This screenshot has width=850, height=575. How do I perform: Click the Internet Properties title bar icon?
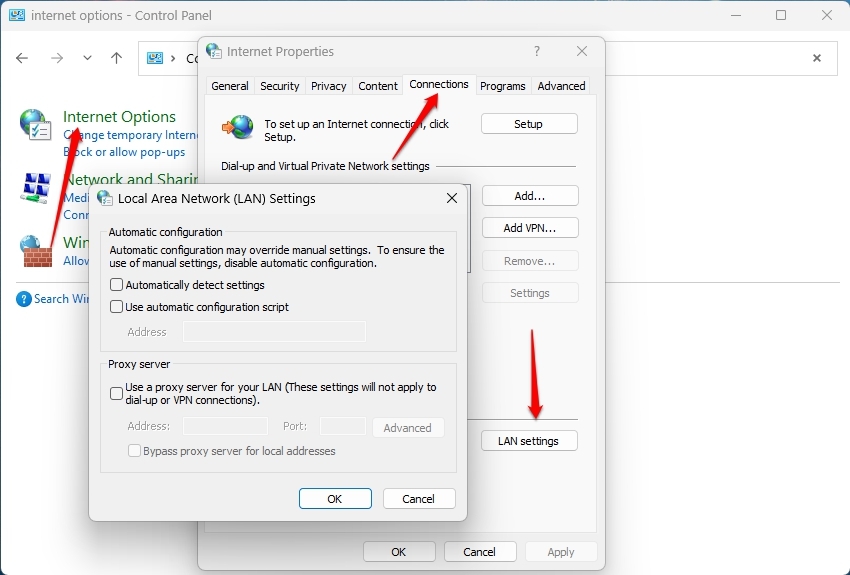tap(214, 51)
